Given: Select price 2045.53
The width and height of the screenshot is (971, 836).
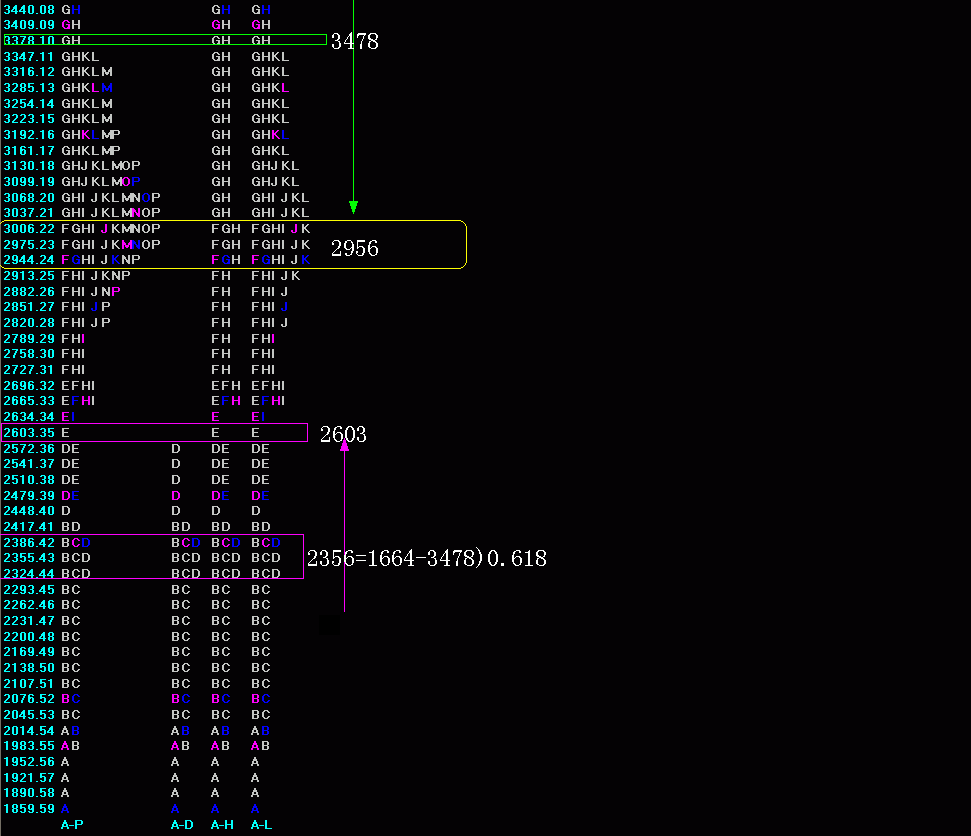Looking at the screenshot, I should [29, 715].
